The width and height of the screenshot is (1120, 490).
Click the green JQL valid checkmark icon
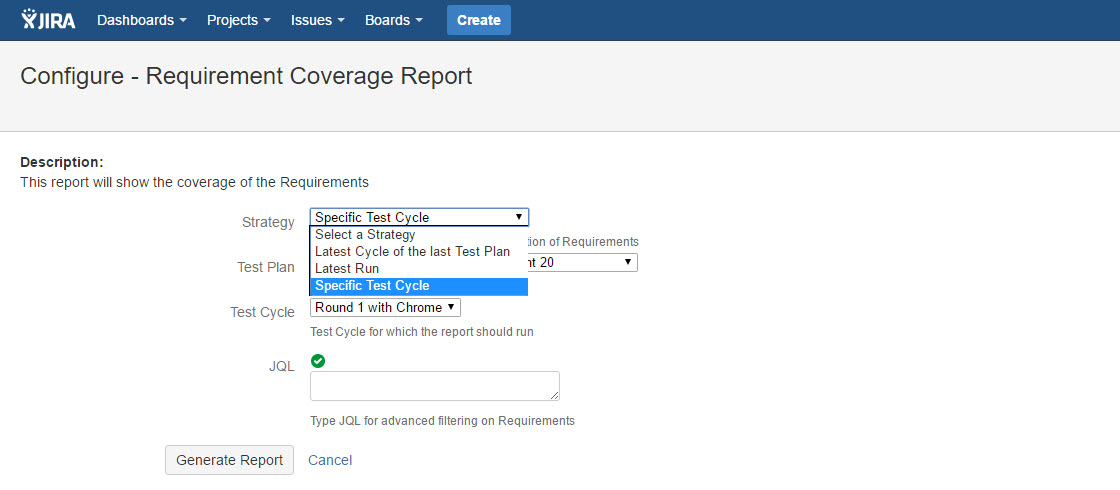pyautogui.click(x=318, y=361)
